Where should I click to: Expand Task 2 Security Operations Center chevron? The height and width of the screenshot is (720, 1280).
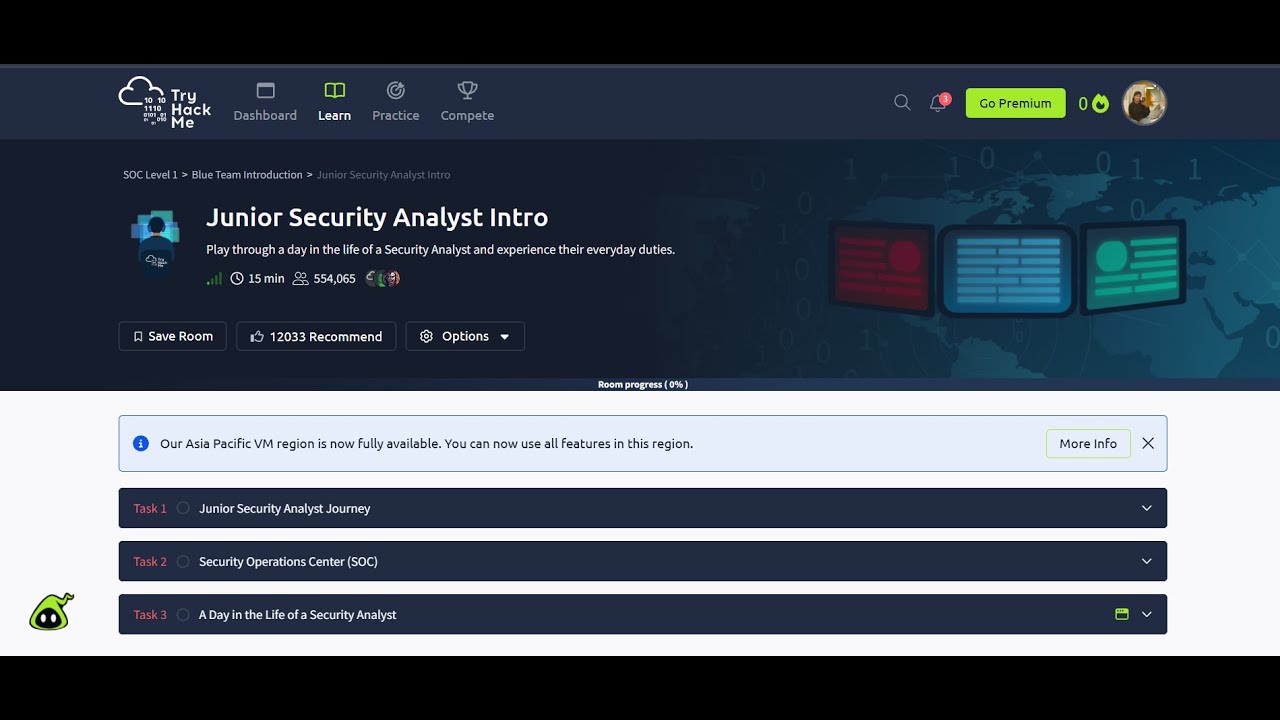1147,561
